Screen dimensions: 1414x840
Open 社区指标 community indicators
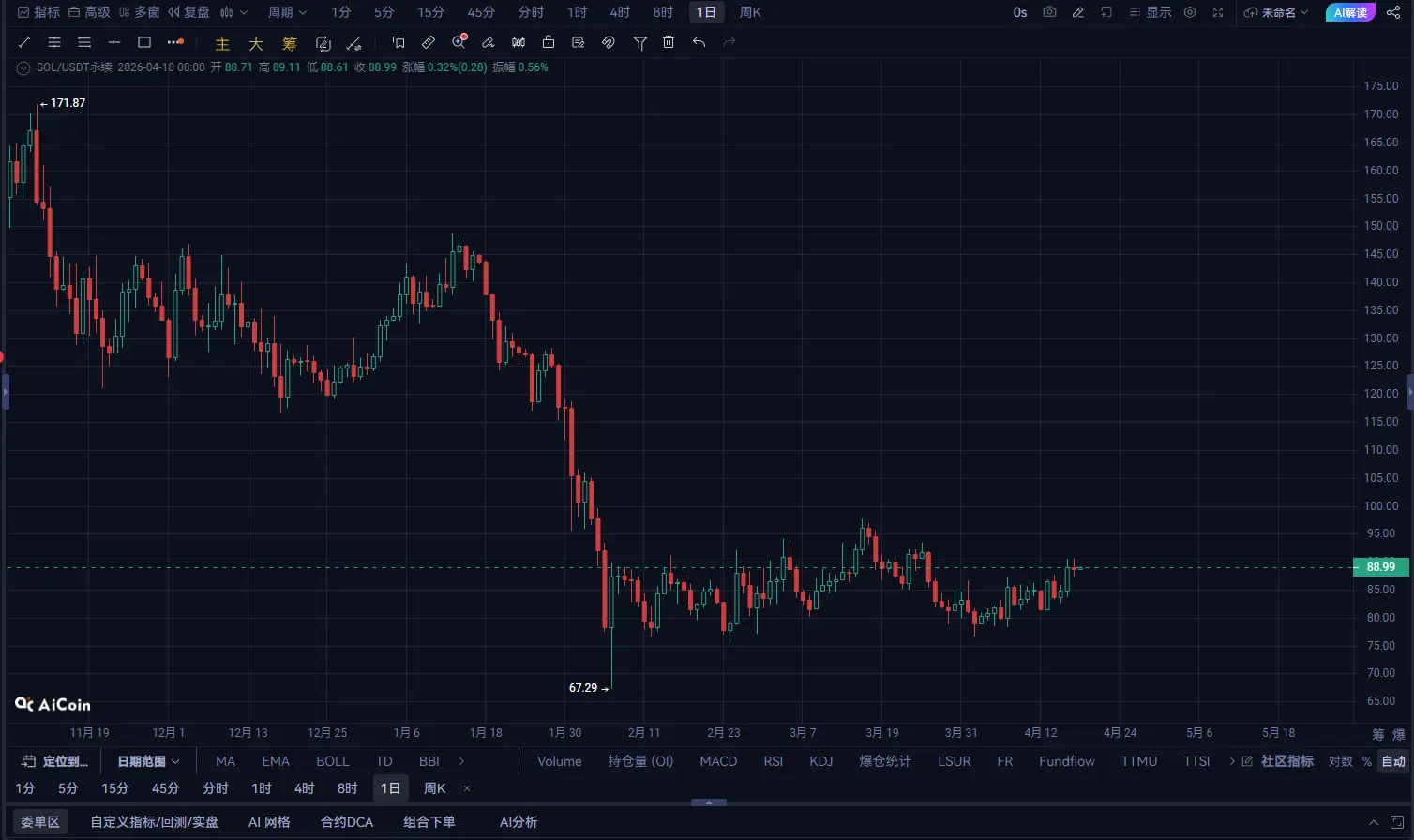[x=1278, y=761]
